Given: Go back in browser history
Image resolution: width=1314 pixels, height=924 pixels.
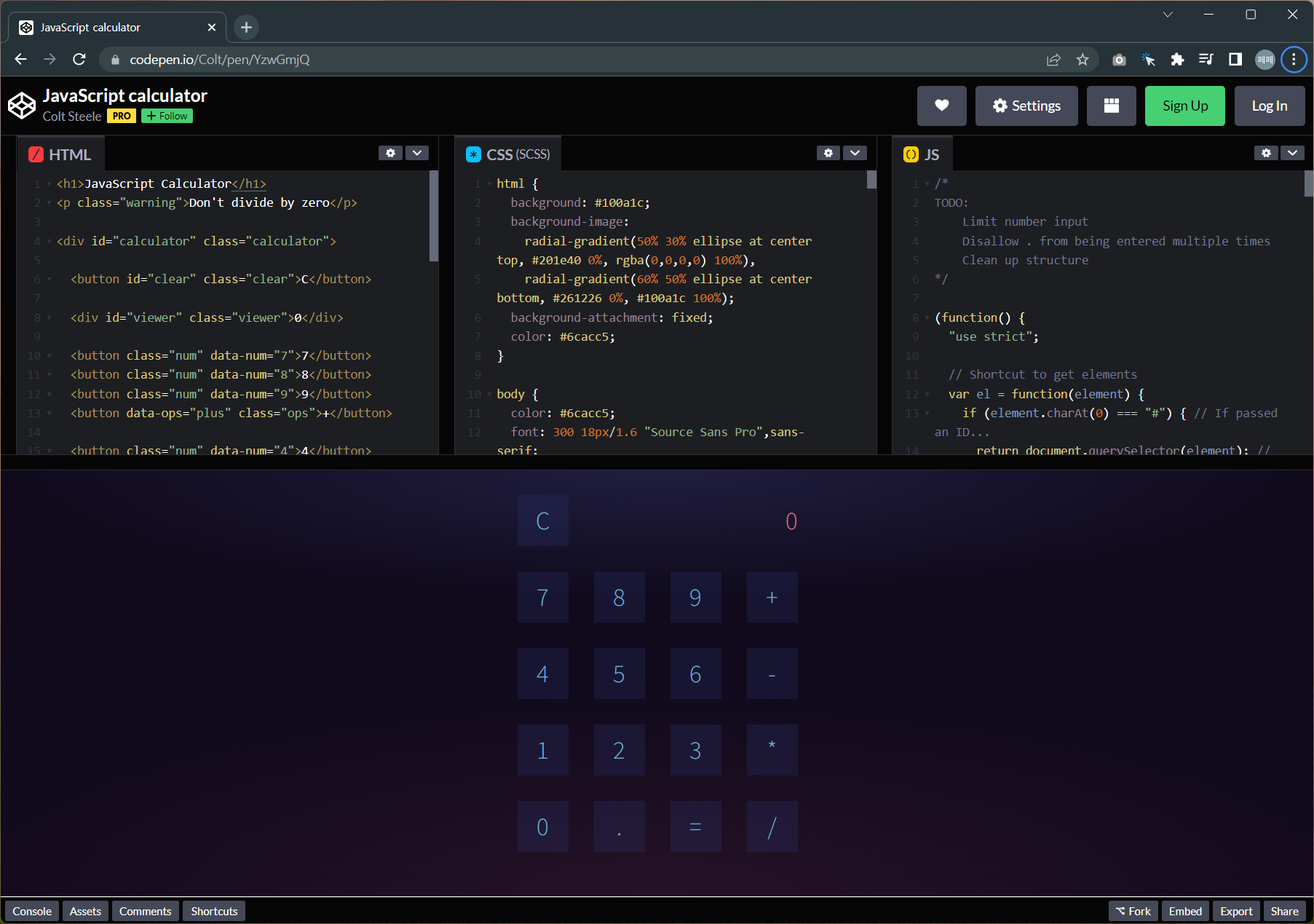Looking at the screenshot, I should point(20,59).
